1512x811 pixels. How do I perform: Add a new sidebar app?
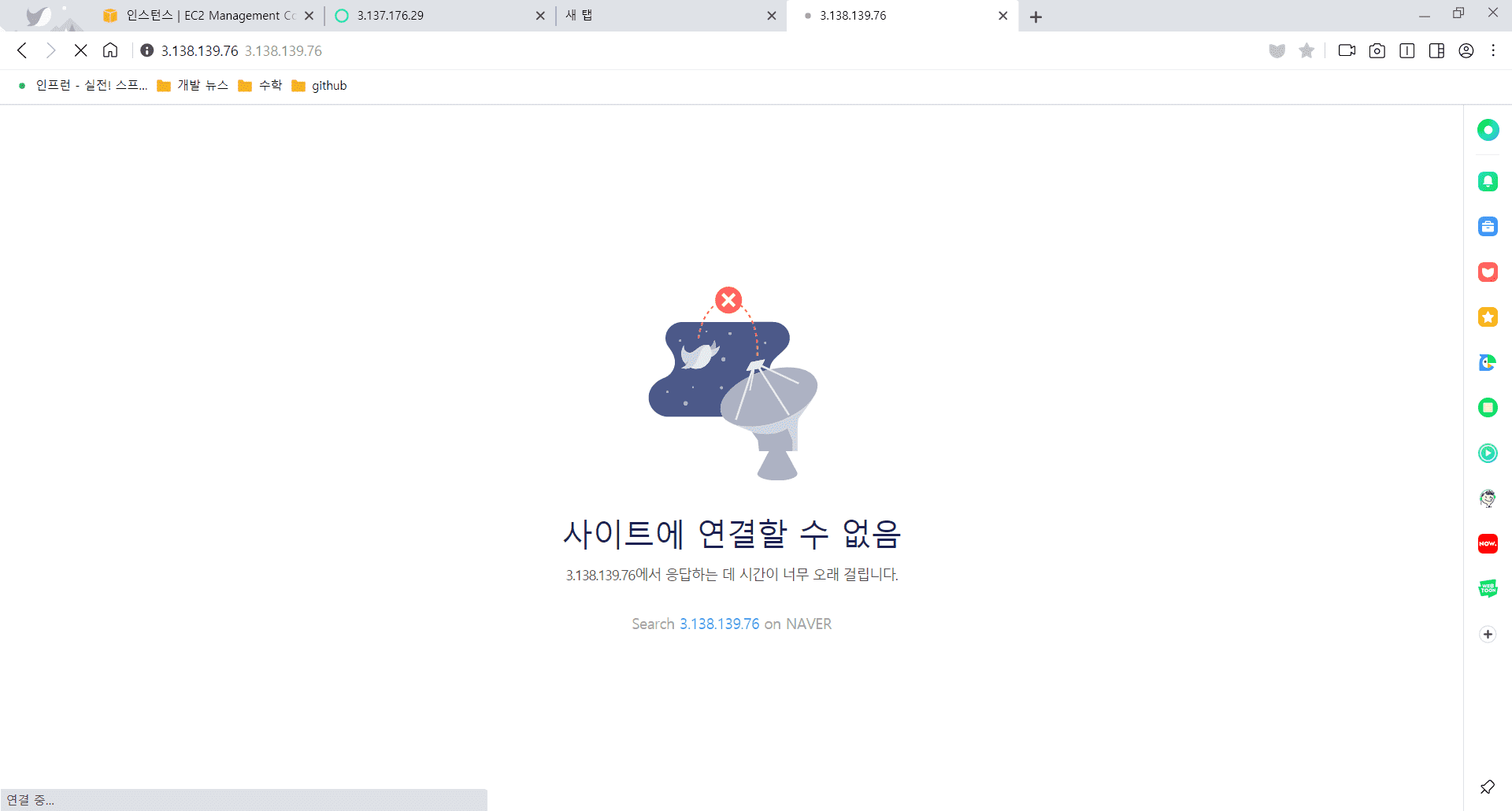click(x=1488, y=635)
